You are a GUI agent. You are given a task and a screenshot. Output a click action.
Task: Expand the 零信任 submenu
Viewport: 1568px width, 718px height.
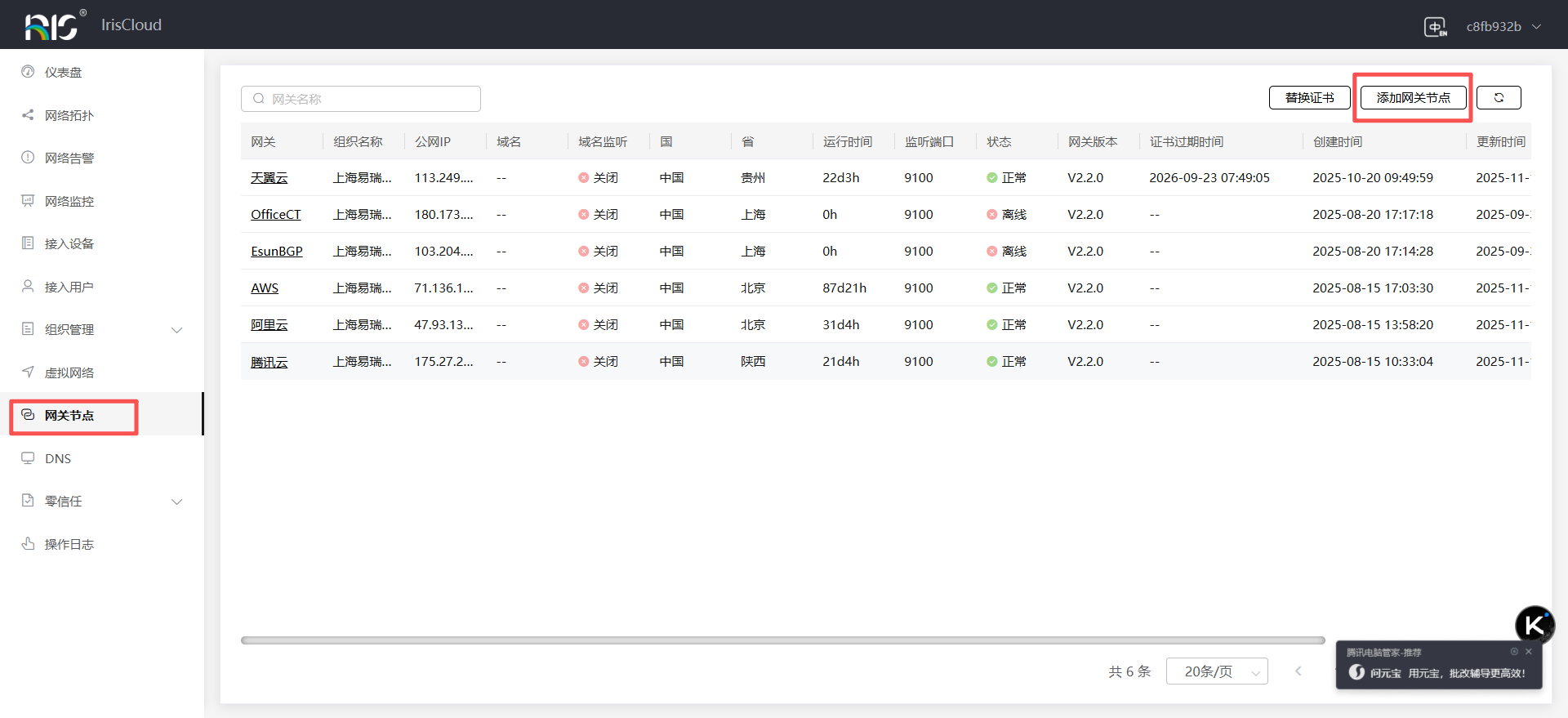(176, 502)
